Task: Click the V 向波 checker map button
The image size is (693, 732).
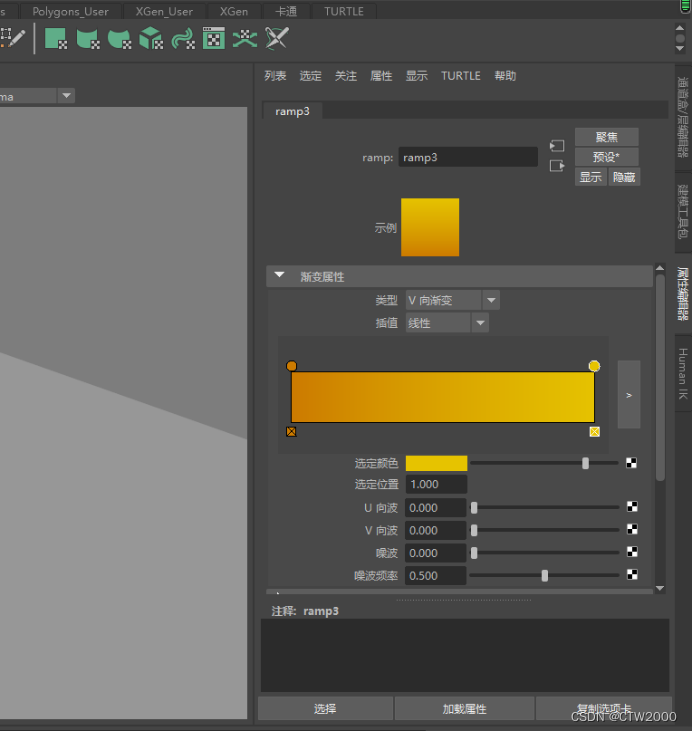Action: pyautogui.click(x=632, y=529)
